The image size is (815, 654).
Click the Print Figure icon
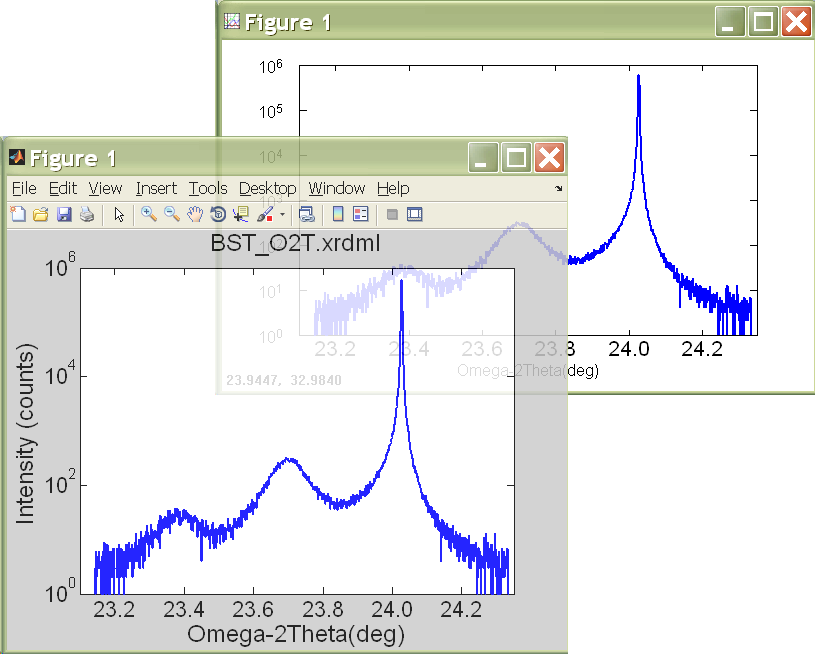tap(87, 214)
